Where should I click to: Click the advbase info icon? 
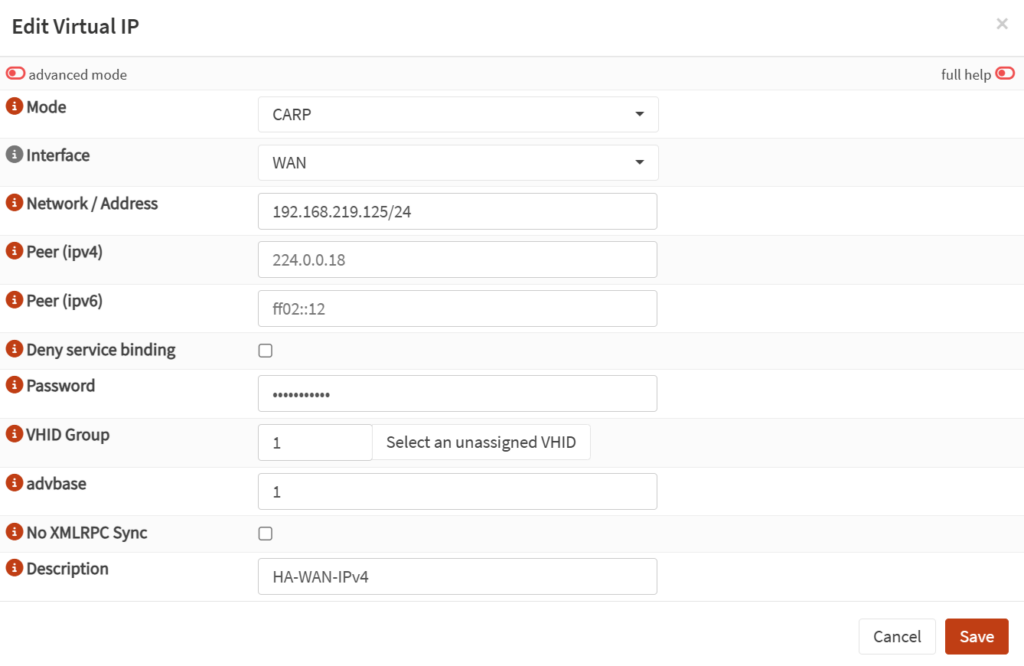point(15,483)
